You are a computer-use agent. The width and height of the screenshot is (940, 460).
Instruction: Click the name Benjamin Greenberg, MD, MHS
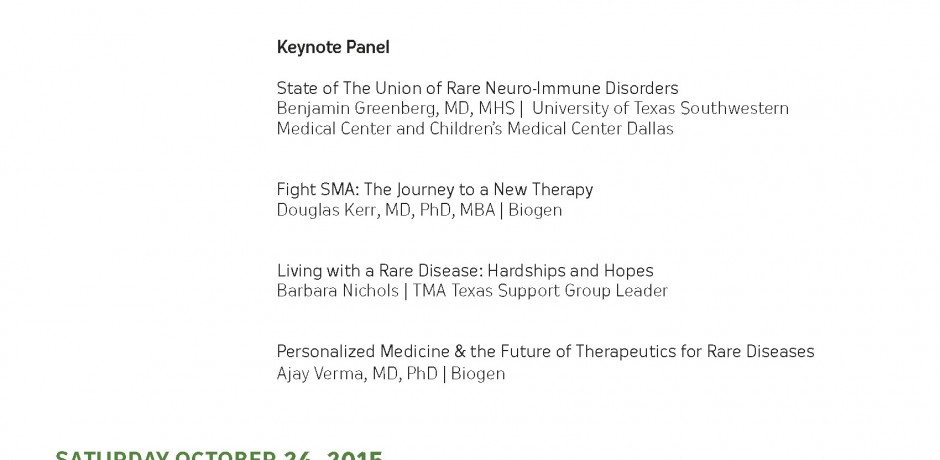point(396,109)
